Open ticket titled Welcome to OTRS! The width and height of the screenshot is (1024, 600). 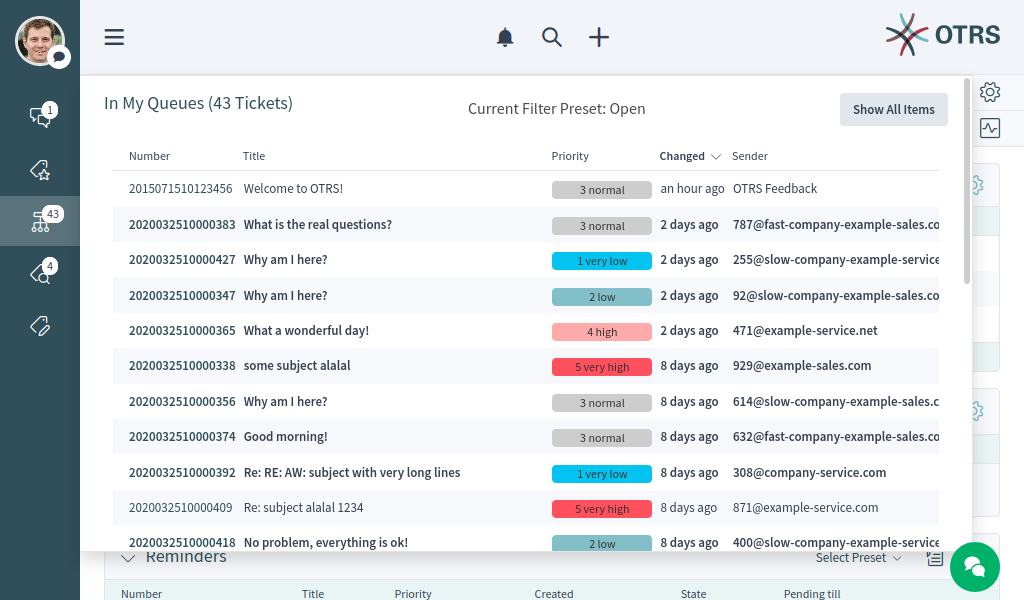293,189
